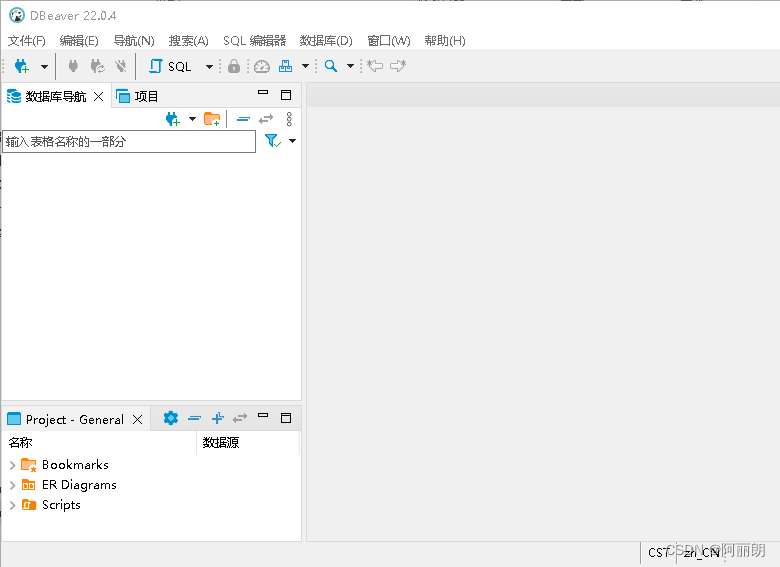The width and height of the screenshot is (780, 567).
Task: Open the navigator view menu three dots
Action: (x=289, y=119)
